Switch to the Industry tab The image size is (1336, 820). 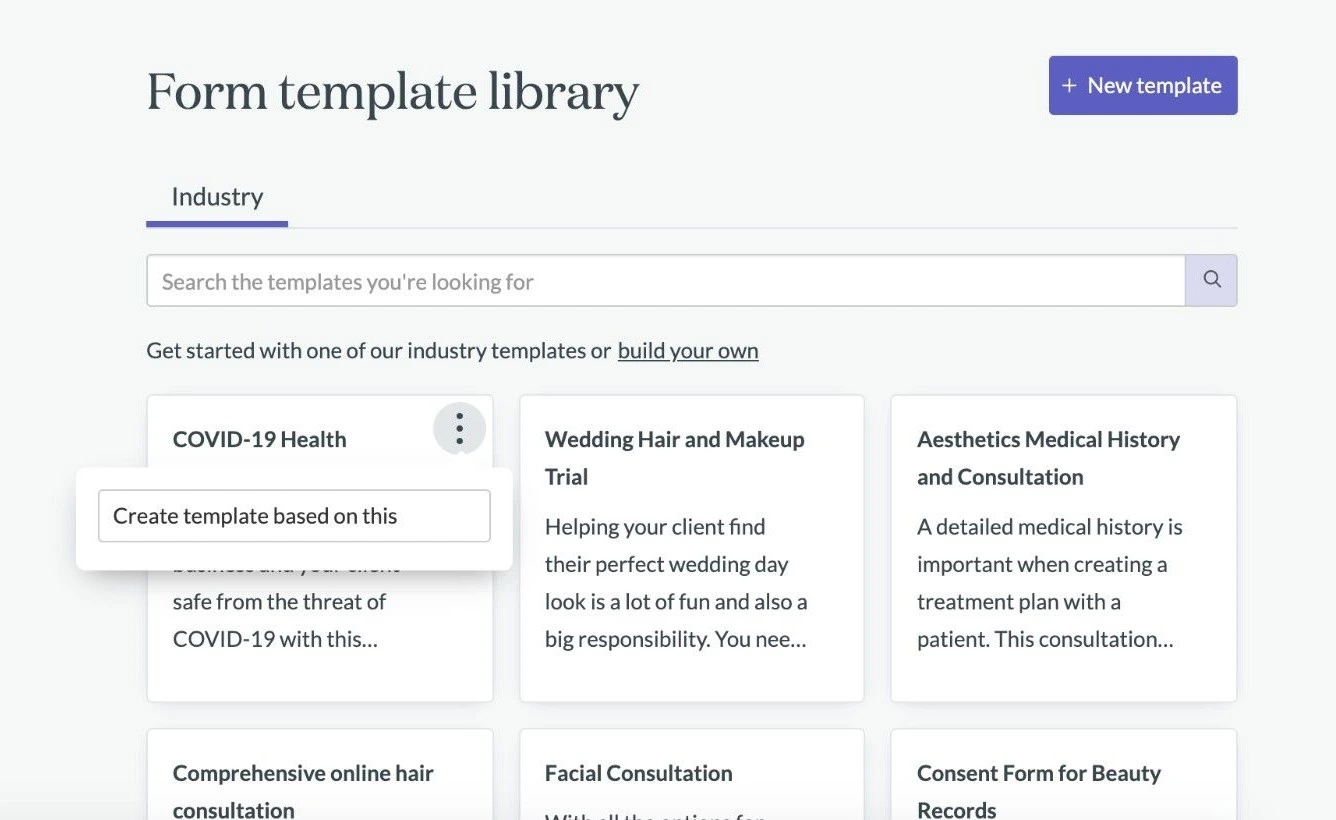point(217,197)
